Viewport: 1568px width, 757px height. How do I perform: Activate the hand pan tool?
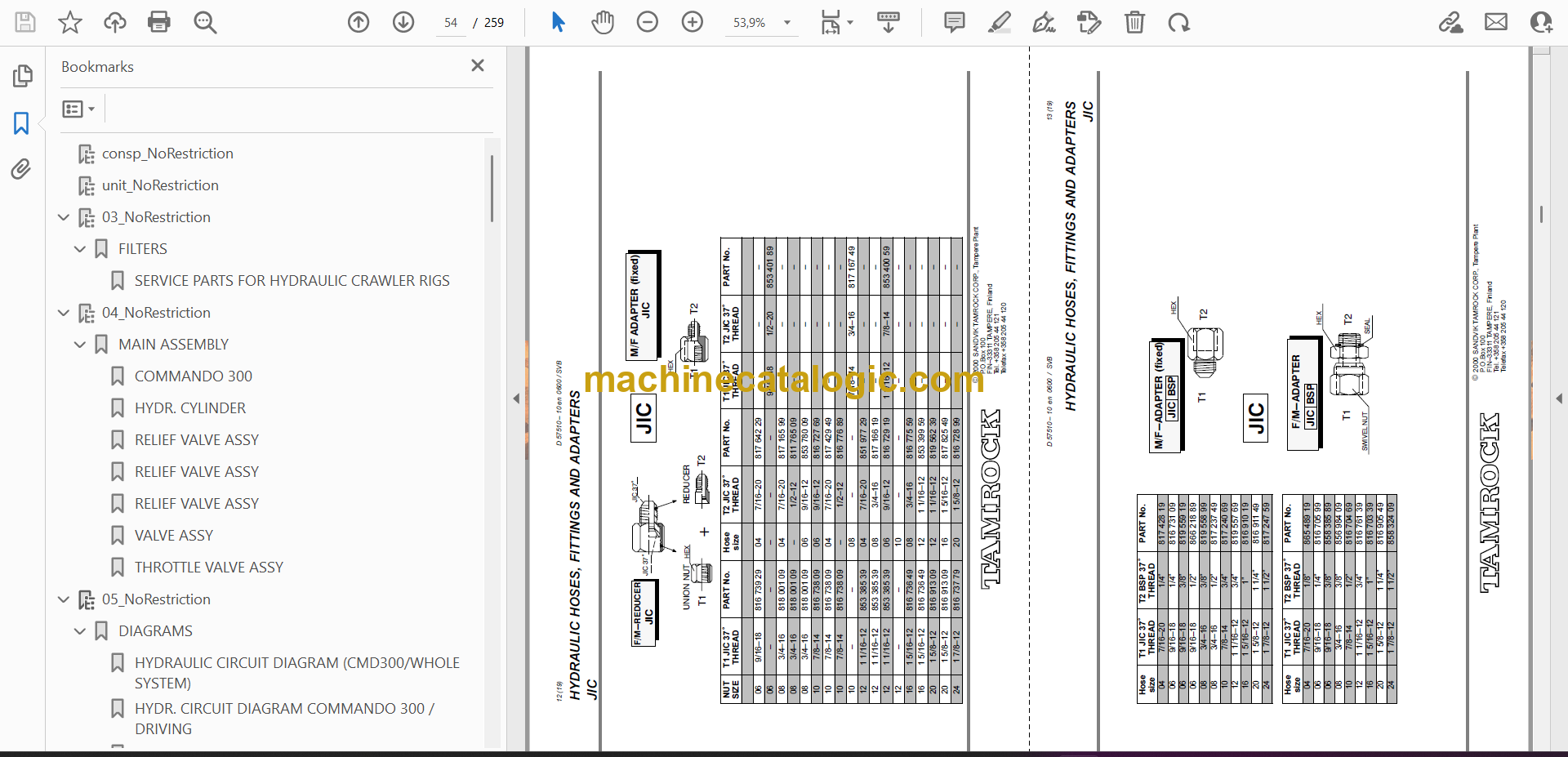[x=603, y=22]
